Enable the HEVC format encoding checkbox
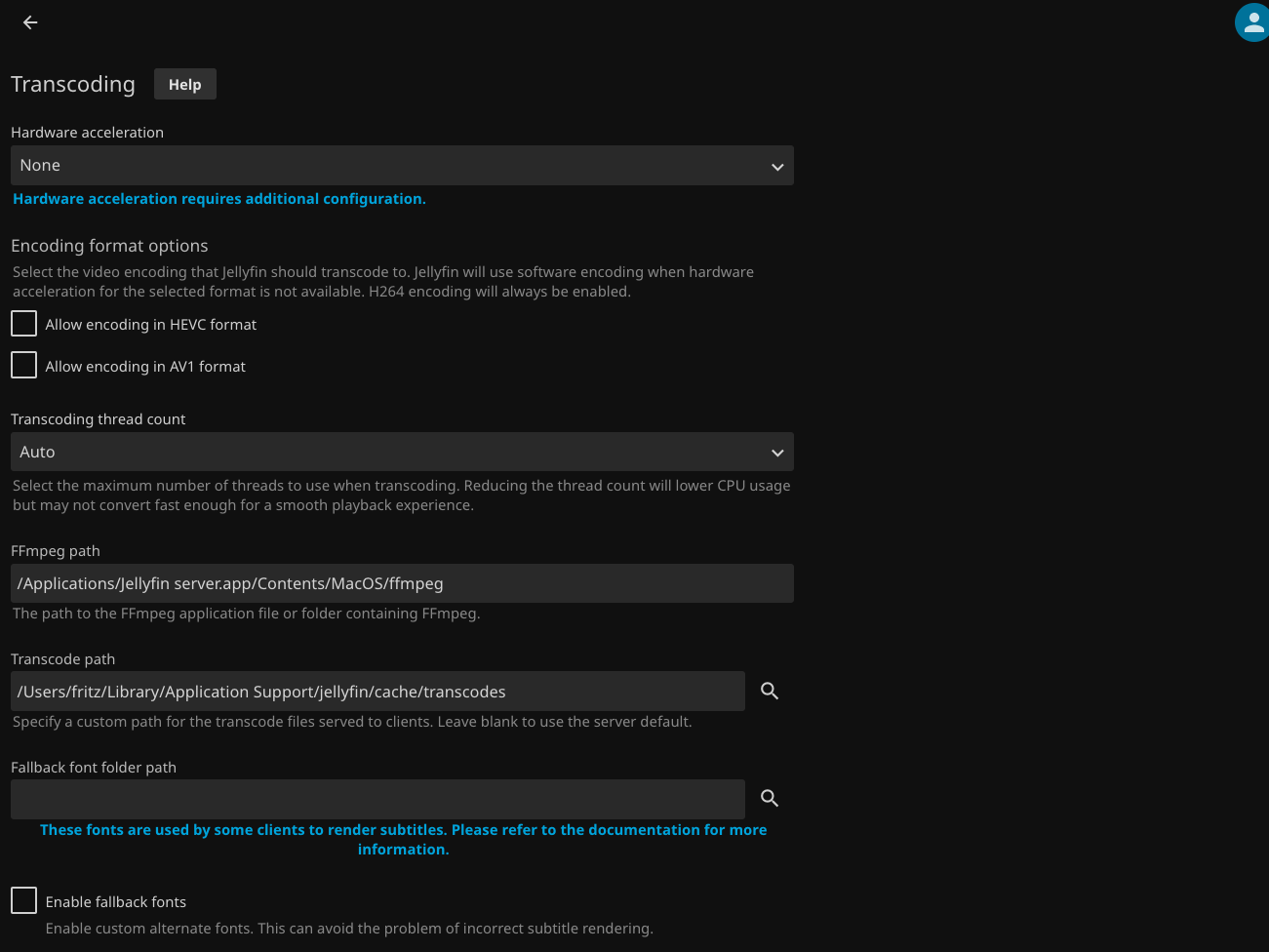 [23, 324]
